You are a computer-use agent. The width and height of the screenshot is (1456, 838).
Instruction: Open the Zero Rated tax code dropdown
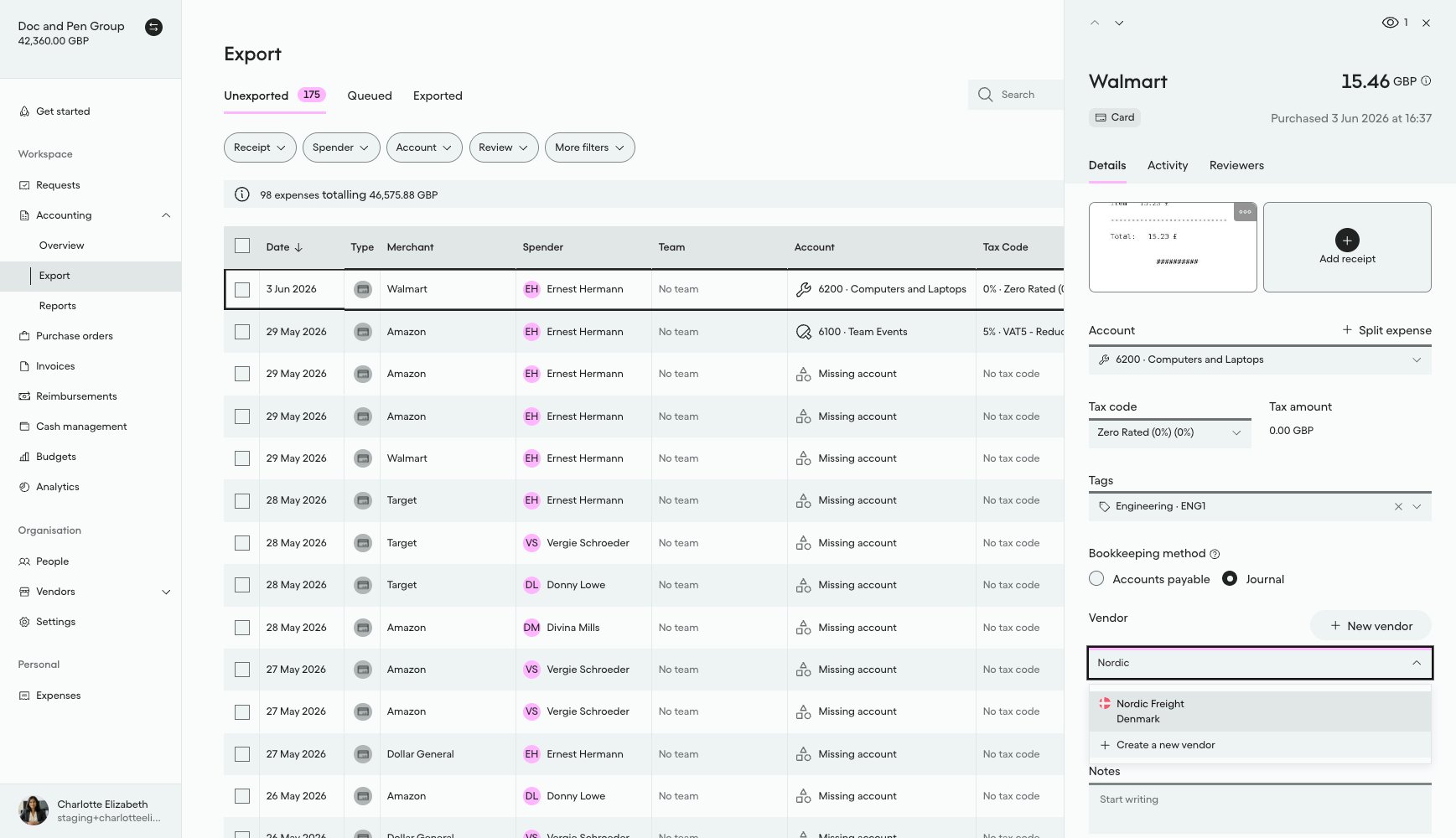point(1169,432)
